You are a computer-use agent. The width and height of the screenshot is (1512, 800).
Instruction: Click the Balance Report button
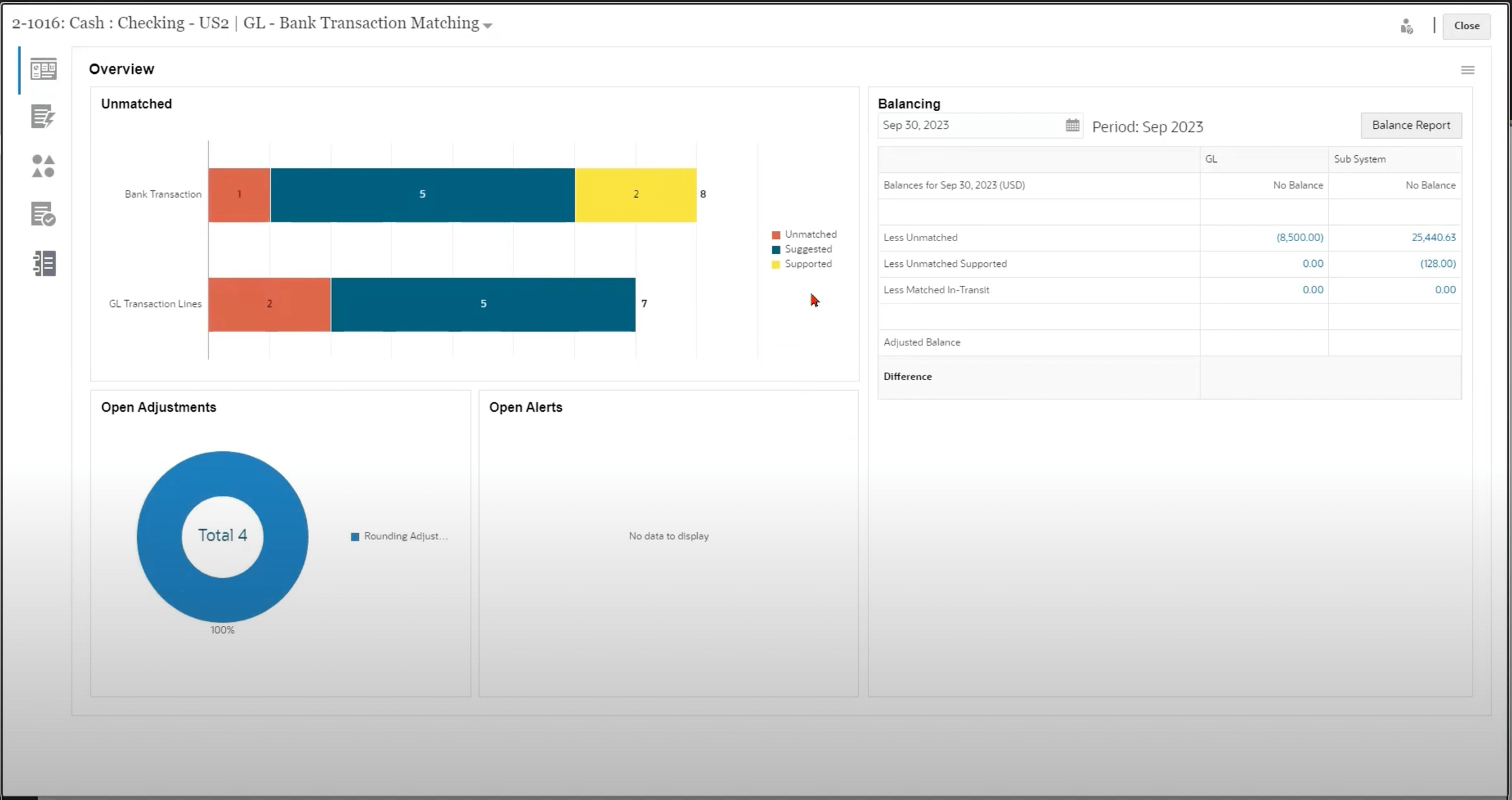1410,125
